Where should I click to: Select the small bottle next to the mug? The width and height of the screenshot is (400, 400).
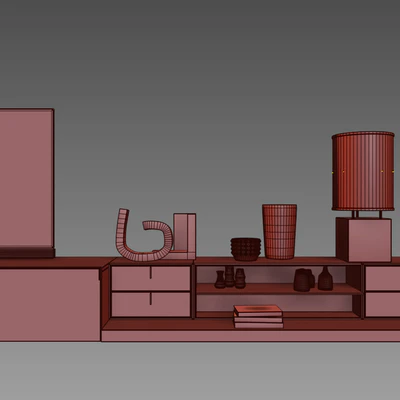pos(325,278)
